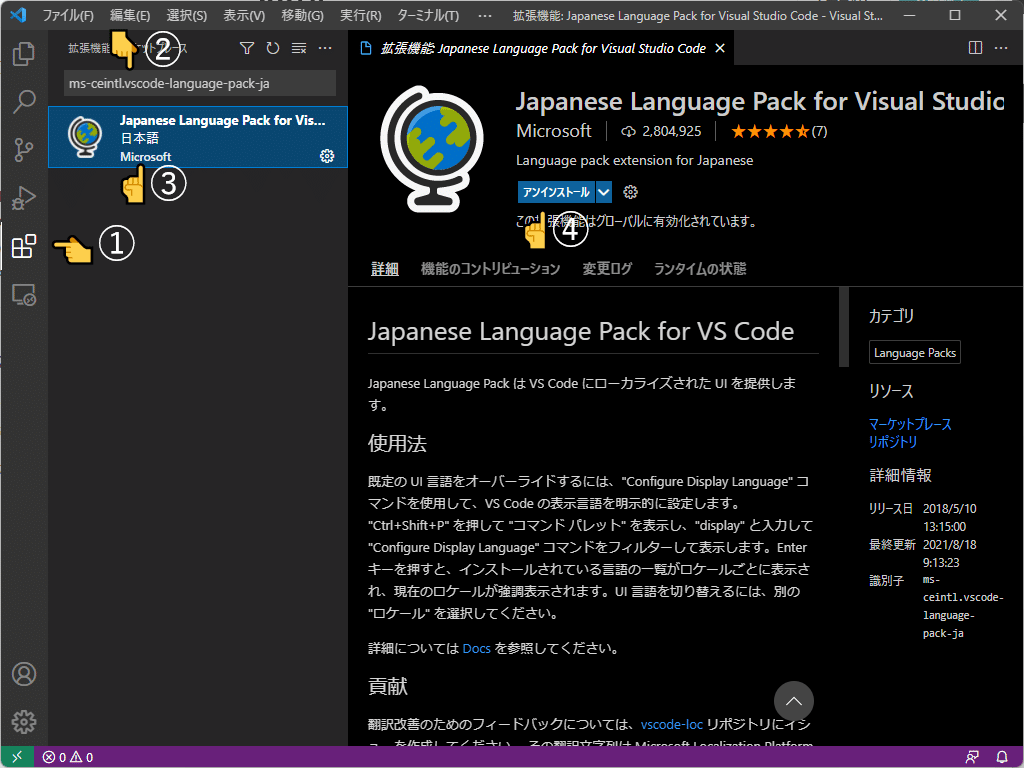Click the 貢献 heading
The width and height of the screenshot is (1024, 768).
pyautogui.click(x=388, y=686)
